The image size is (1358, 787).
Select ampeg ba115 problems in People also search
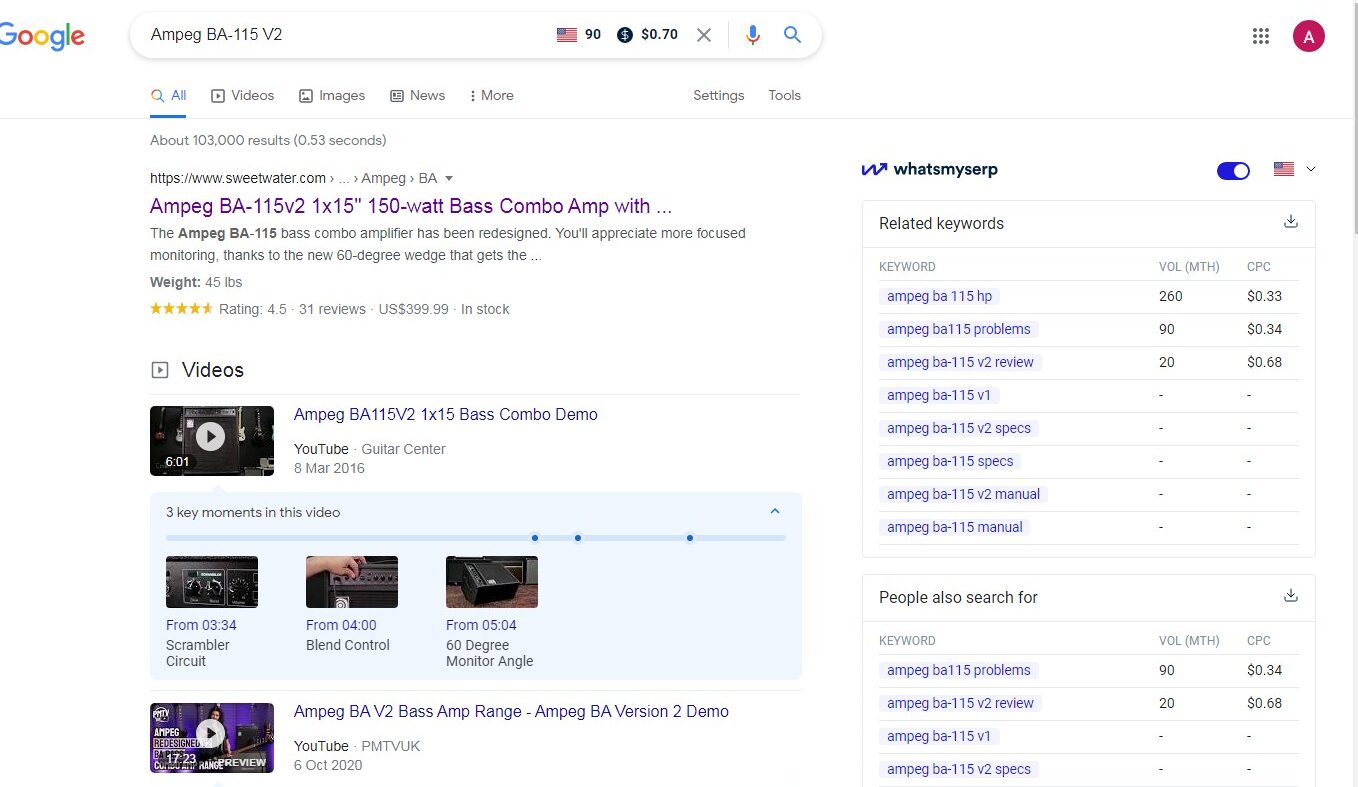click(958, 670)
